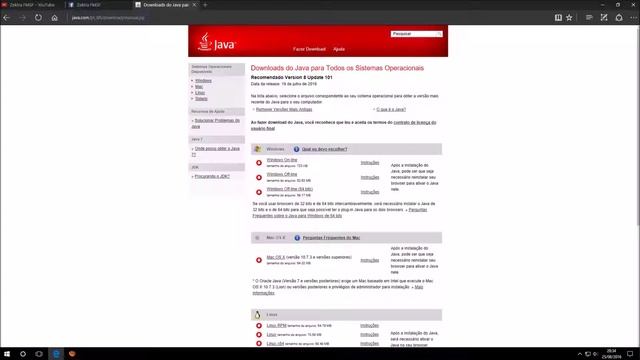Click the Pesquisar search field
This screenshot has width=640, height=360.
[413, 34]
